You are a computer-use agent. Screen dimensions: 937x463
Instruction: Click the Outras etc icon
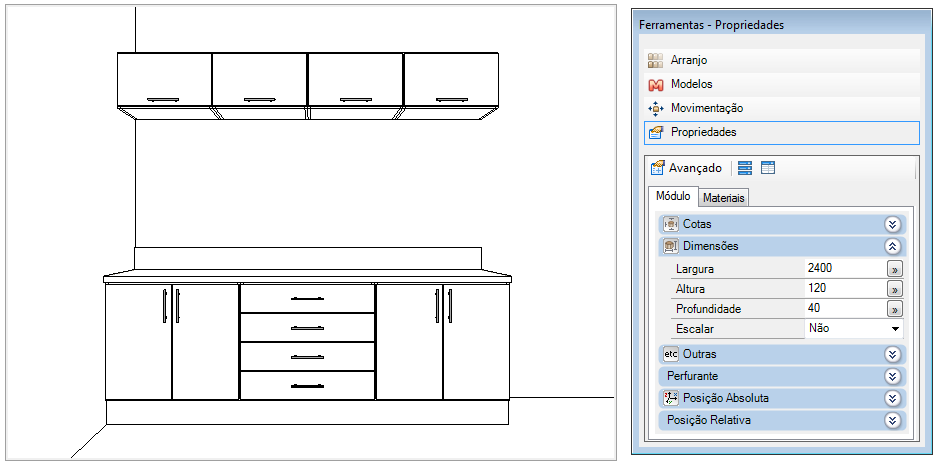click(x=671, y=354)
